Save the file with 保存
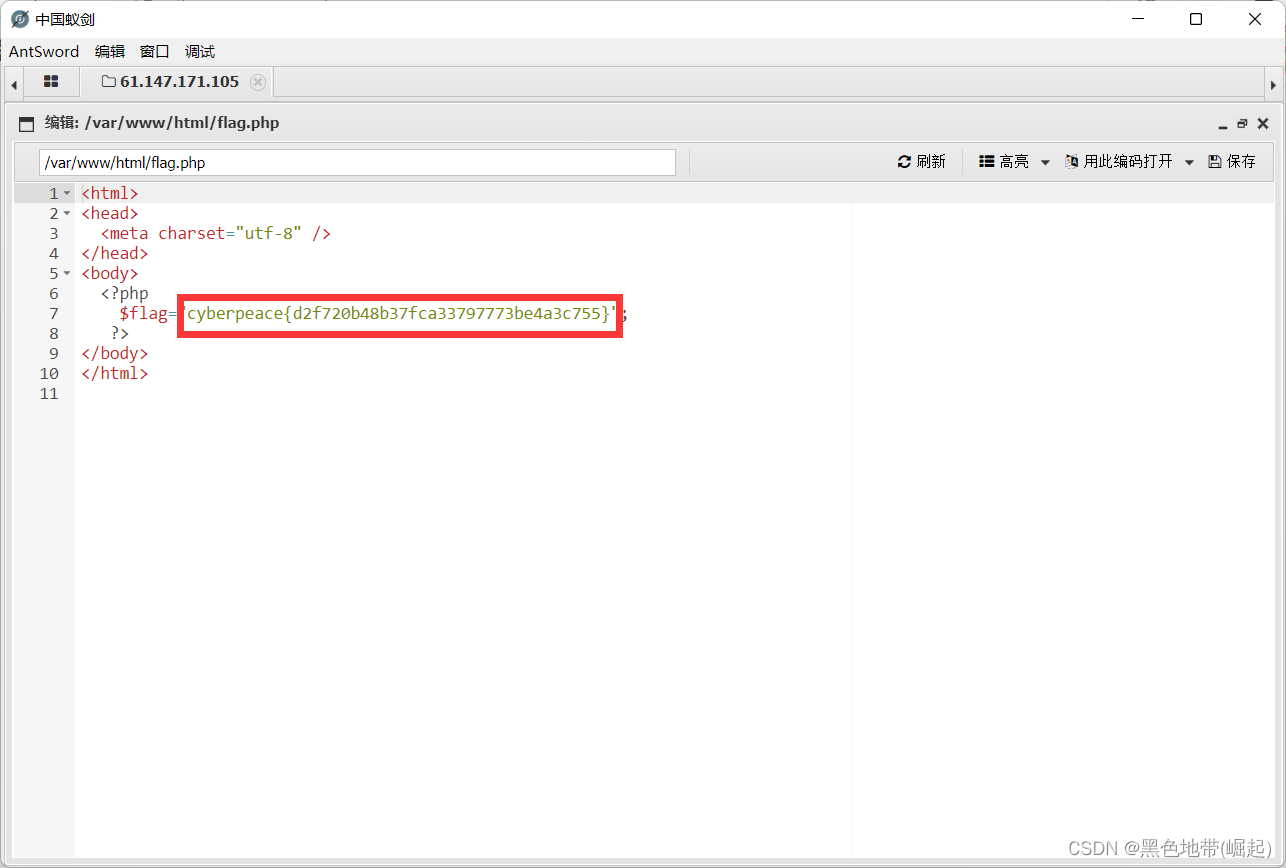Viewport: 1286px width, 868px height. pyautogui.click(x=1232, y=161)
